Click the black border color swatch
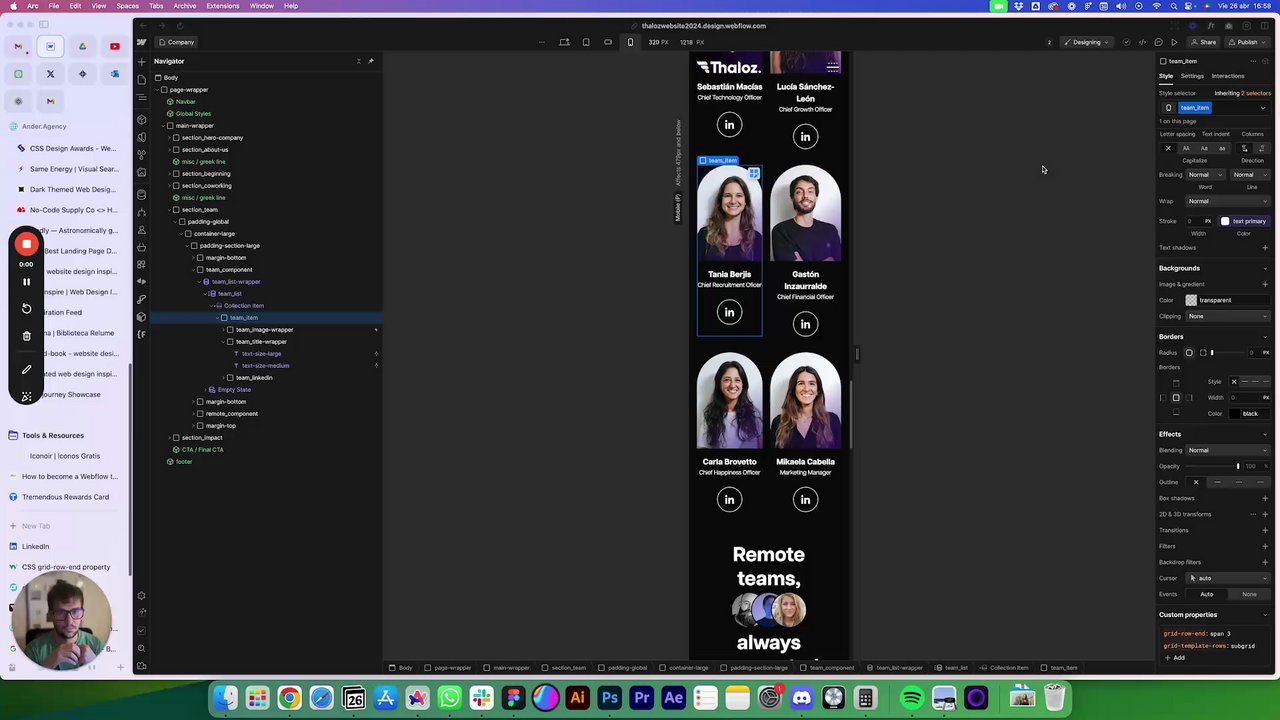The height and width of the screenshot is (720, 1280). pos(1236,414)
